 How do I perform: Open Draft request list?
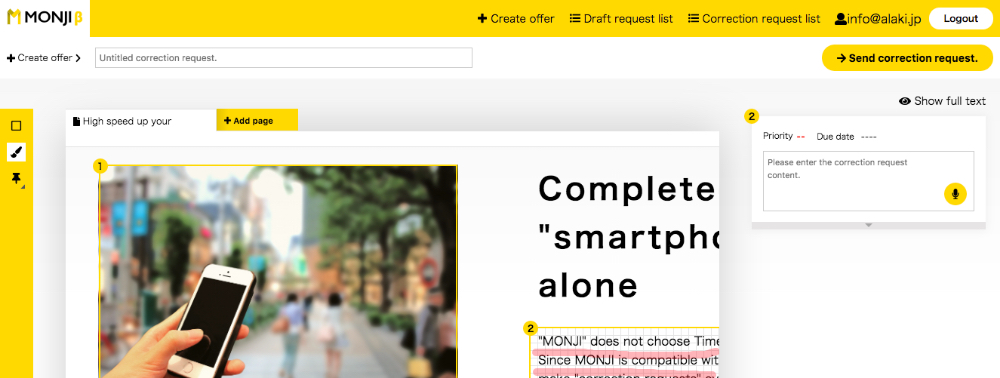coord(621,18)
